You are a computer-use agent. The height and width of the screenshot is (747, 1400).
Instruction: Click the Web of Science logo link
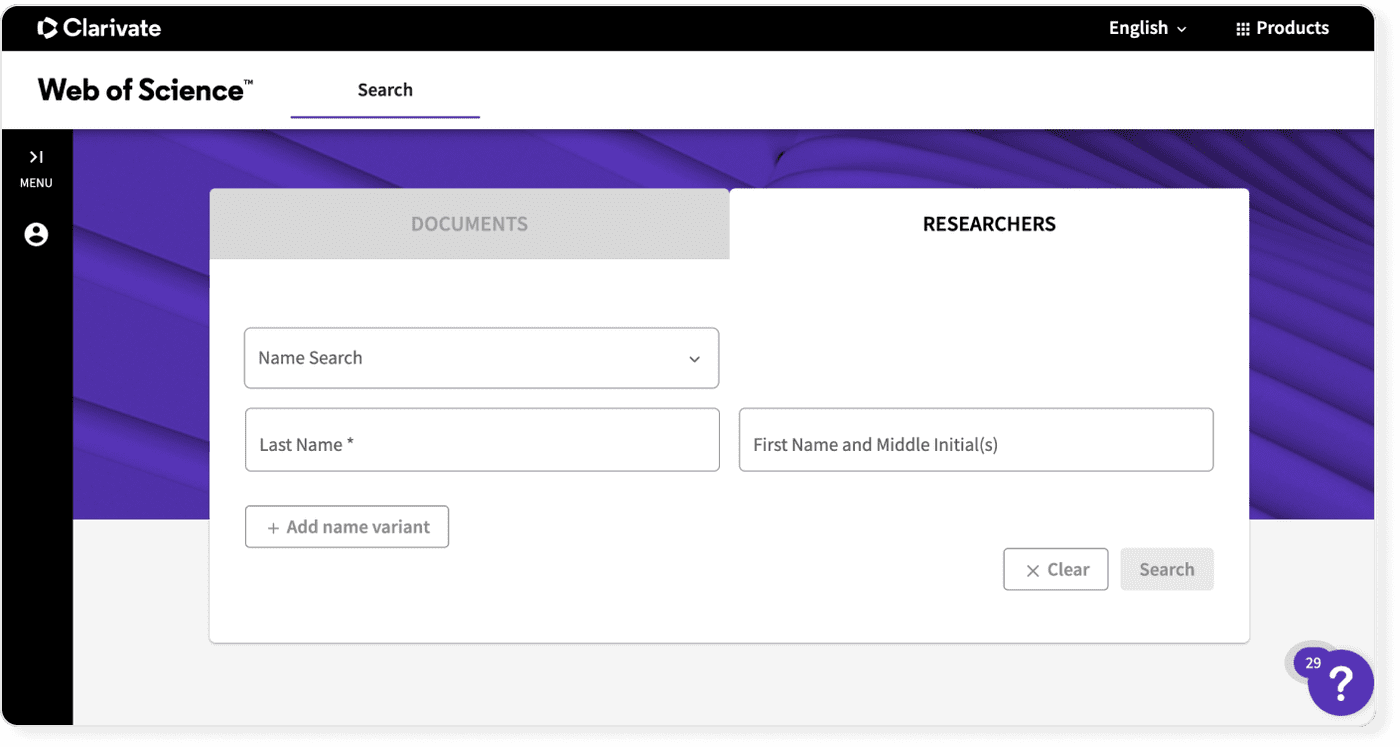[x=143, y=89]
